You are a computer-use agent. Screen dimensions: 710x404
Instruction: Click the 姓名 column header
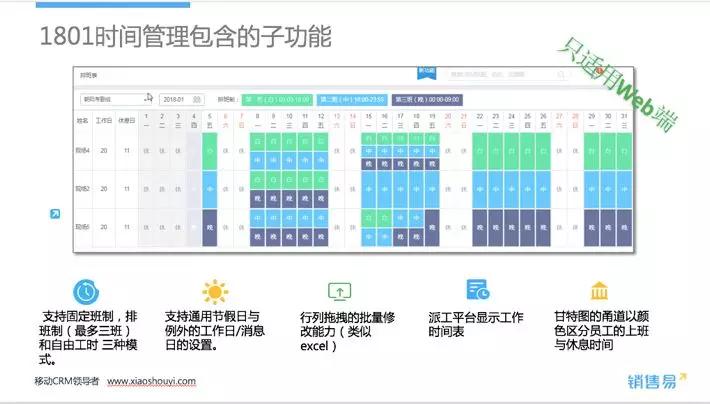pyautogui.click(x=83, y=121)
